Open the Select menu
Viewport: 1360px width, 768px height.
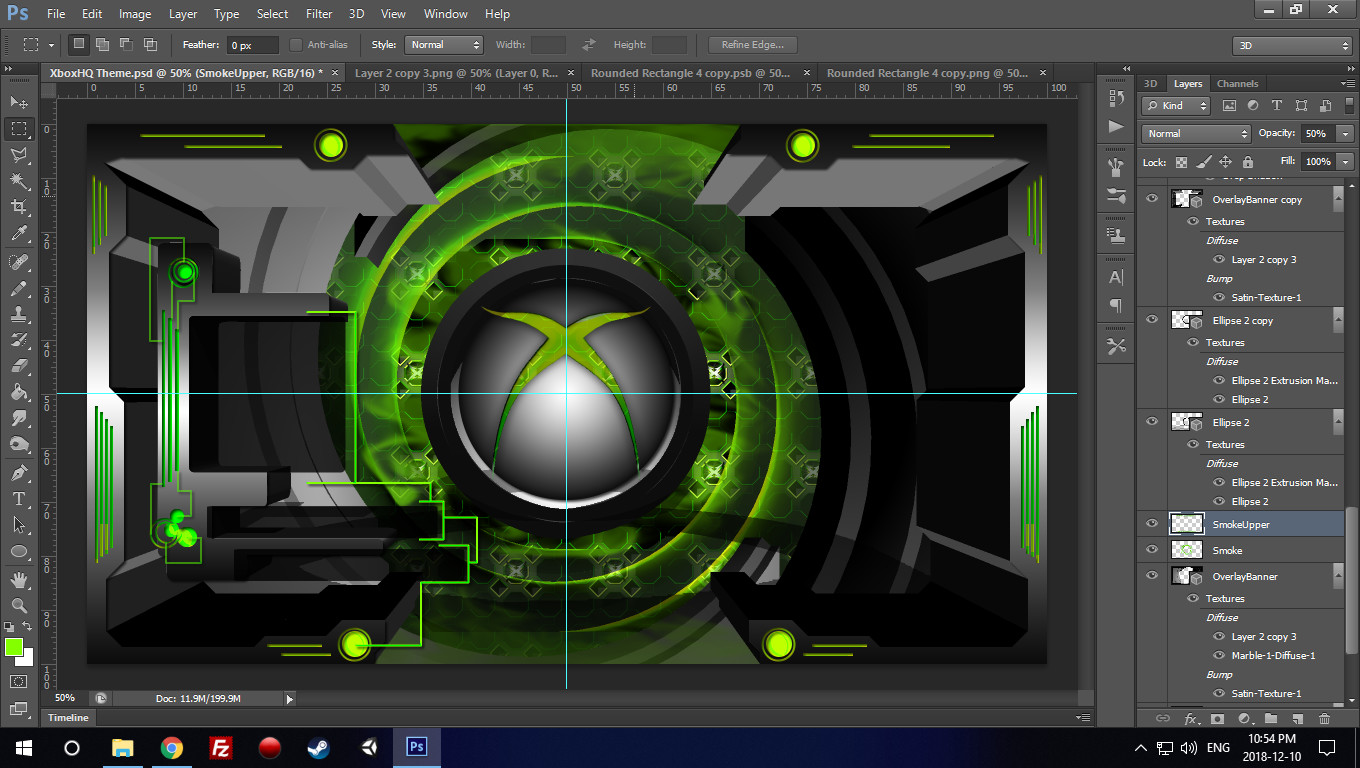pyautogui.click(x=272, y=14)
